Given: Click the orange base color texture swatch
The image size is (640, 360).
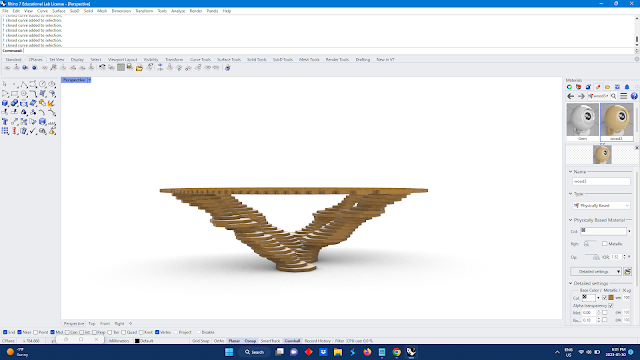Looking at the screenshot, I should pyautogui.click(x=611, y=298).
